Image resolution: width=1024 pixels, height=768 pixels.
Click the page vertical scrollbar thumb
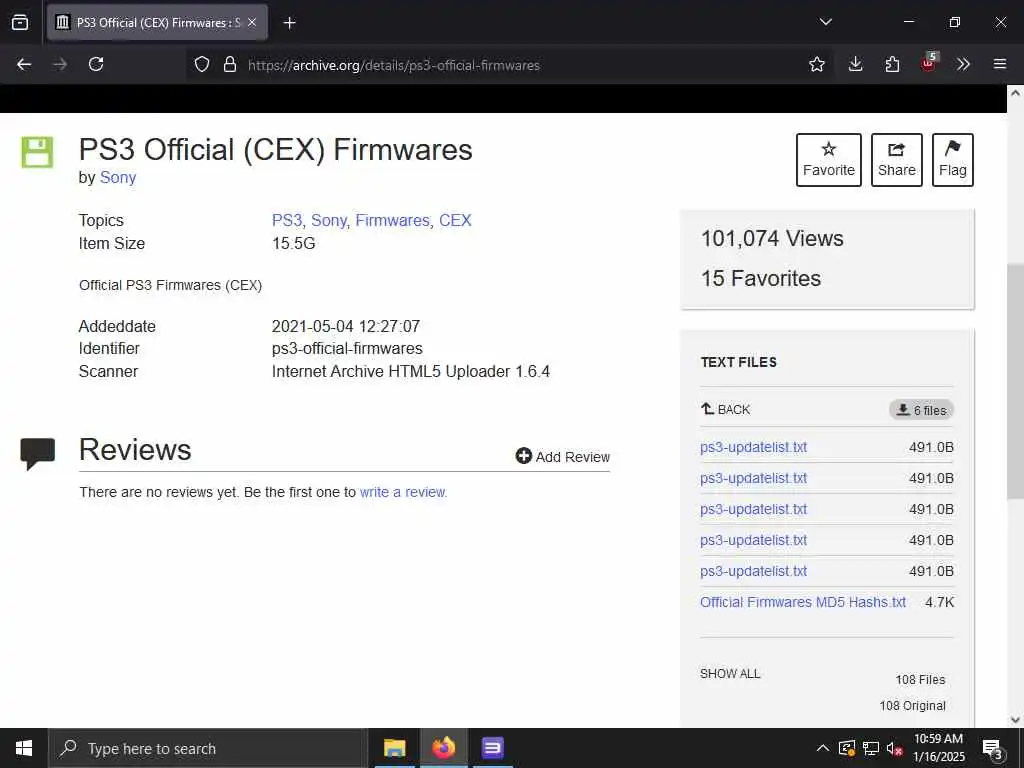tap(1015, 381)
